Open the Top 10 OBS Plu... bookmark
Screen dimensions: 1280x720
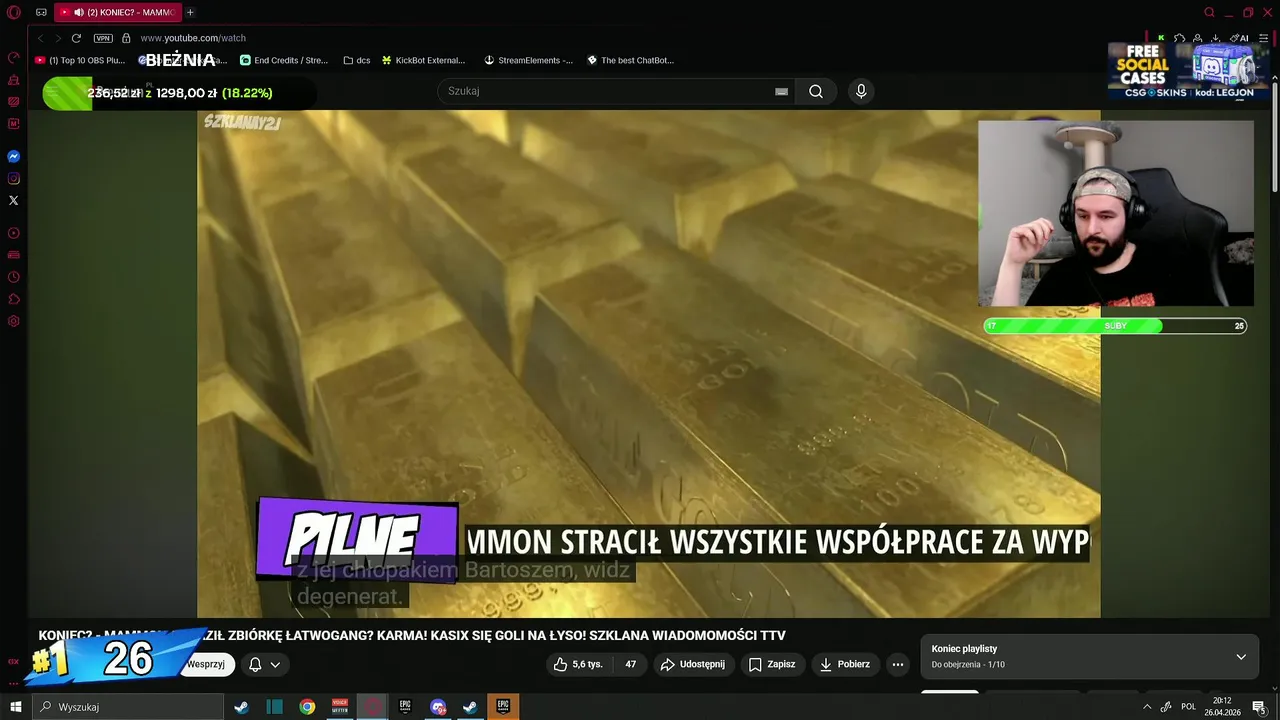[80, 60]
